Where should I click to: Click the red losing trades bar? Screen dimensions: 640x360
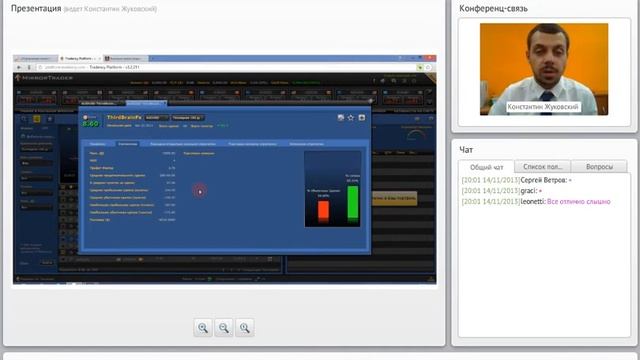(323, 211)
